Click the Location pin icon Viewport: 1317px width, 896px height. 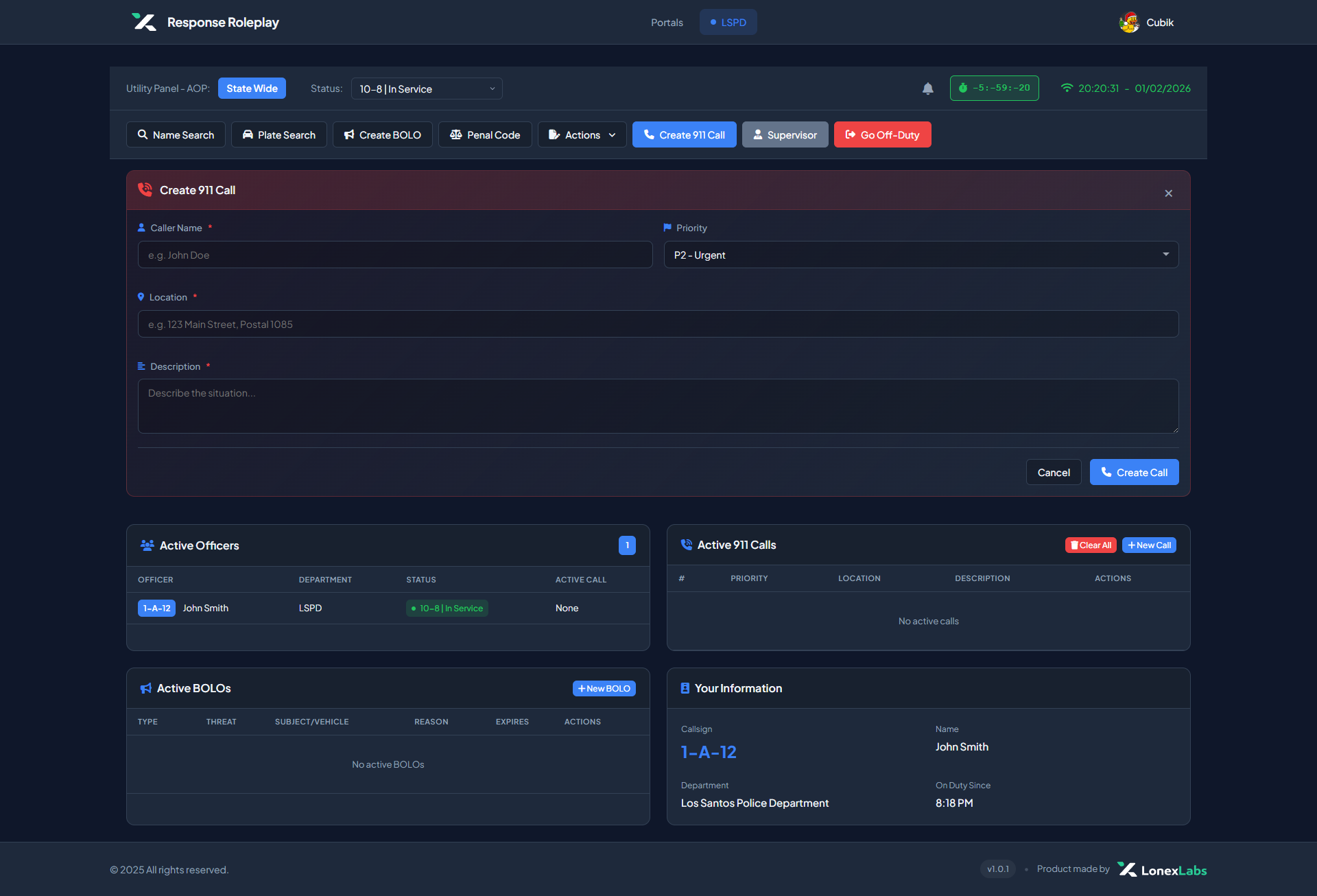[x=141, y=297]
